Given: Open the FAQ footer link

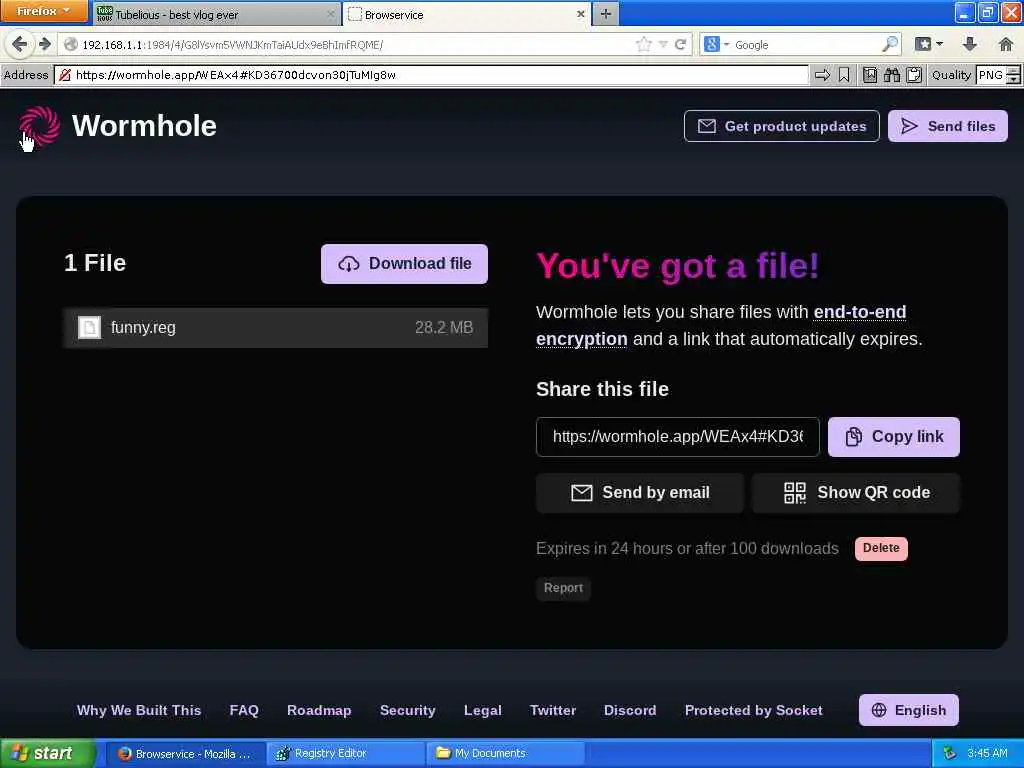Looking at the screenshot, I should click(x=244, y=711).
